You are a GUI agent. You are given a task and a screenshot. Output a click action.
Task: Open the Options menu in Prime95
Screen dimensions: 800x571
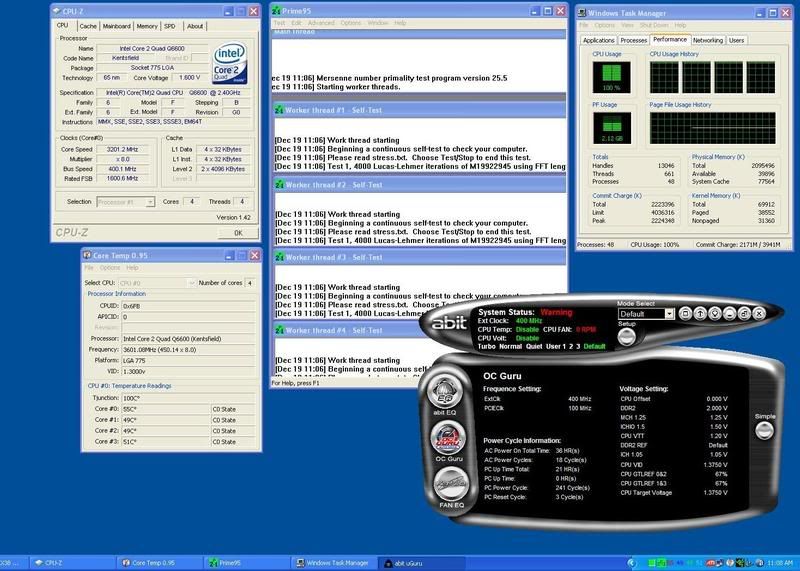point(351,23)
